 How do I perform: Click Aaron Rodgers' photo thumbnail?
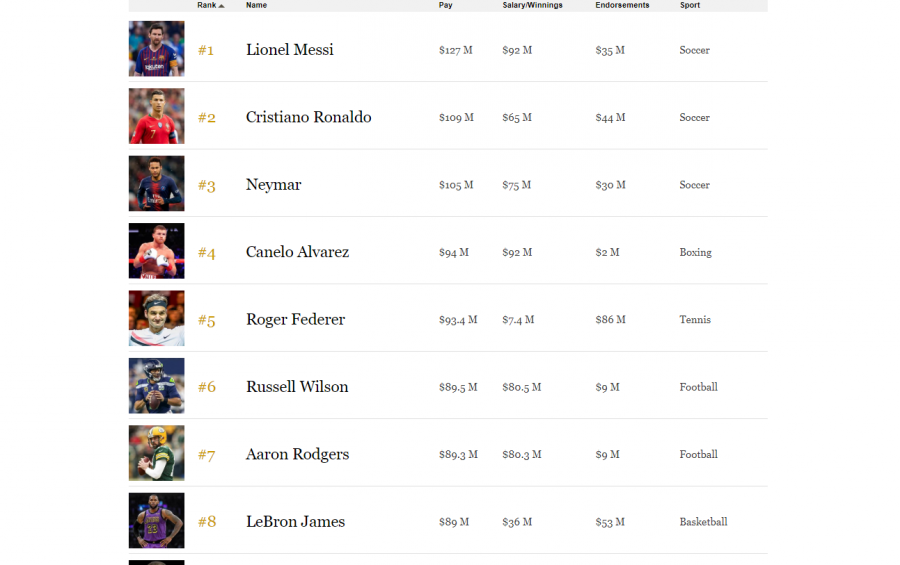pos(157,453)
